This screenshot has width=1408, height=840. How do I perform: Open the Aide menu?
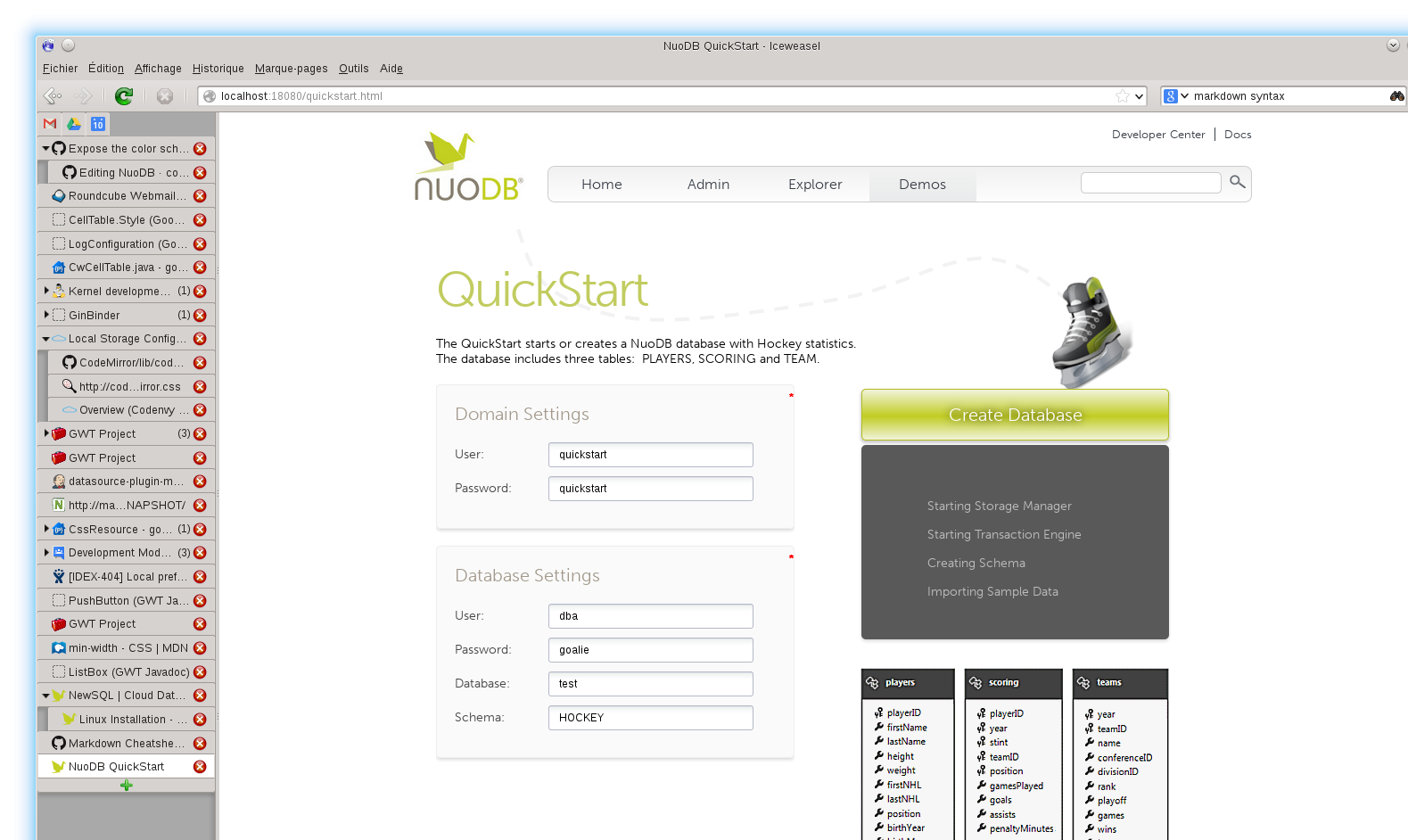(x=391, y=69)
